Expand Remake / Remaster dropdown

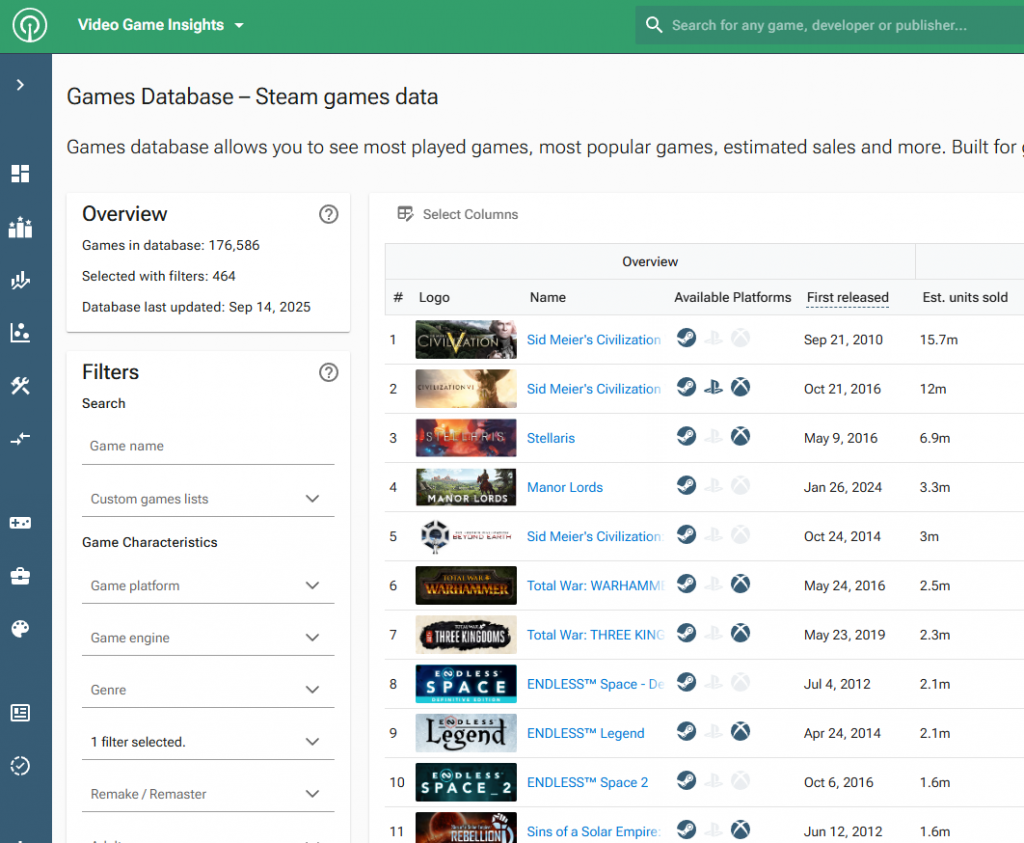(x=208, y=795)
